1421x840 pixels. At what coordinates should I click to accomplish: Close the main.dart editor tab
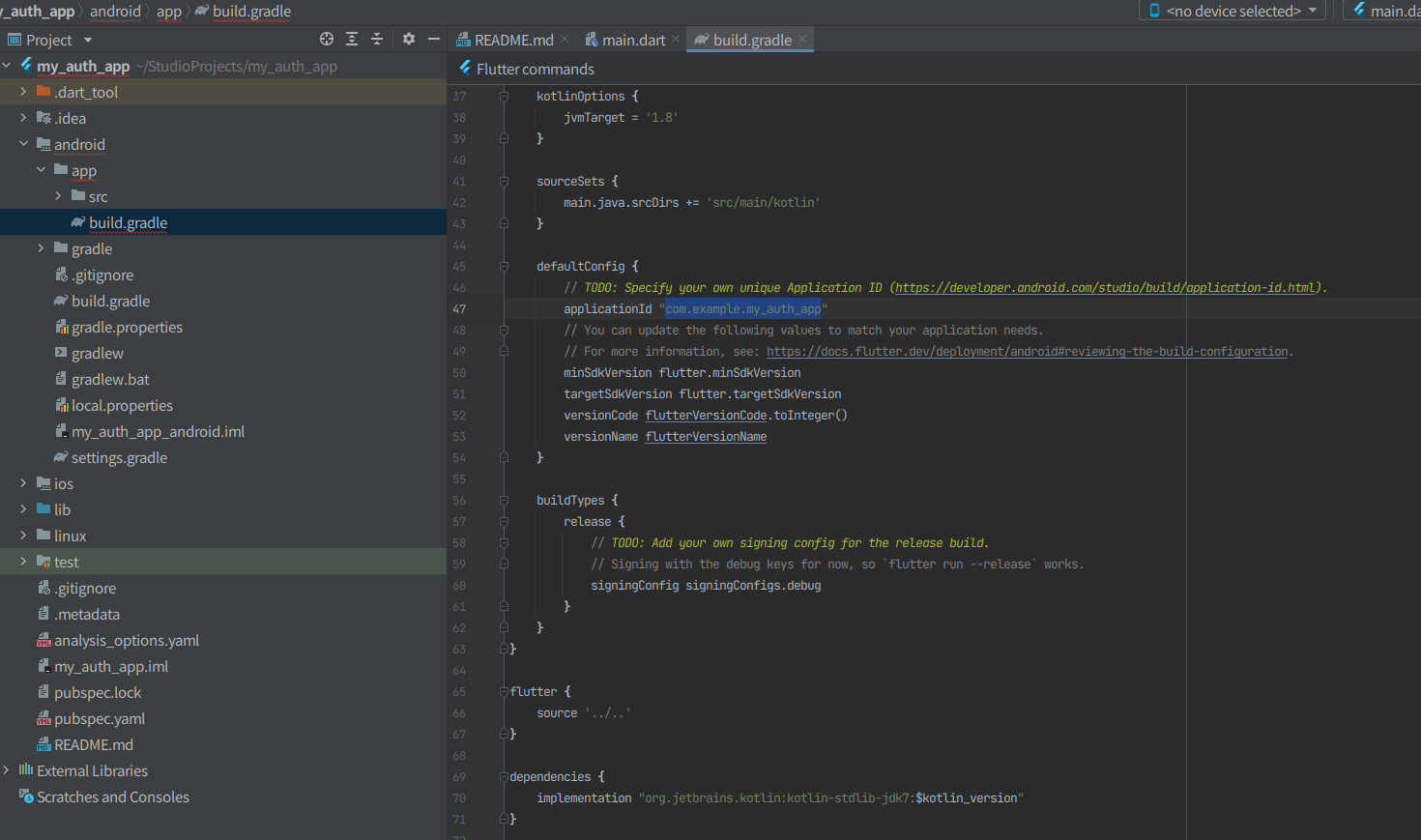pyautogui.click(x=676, y=40)
